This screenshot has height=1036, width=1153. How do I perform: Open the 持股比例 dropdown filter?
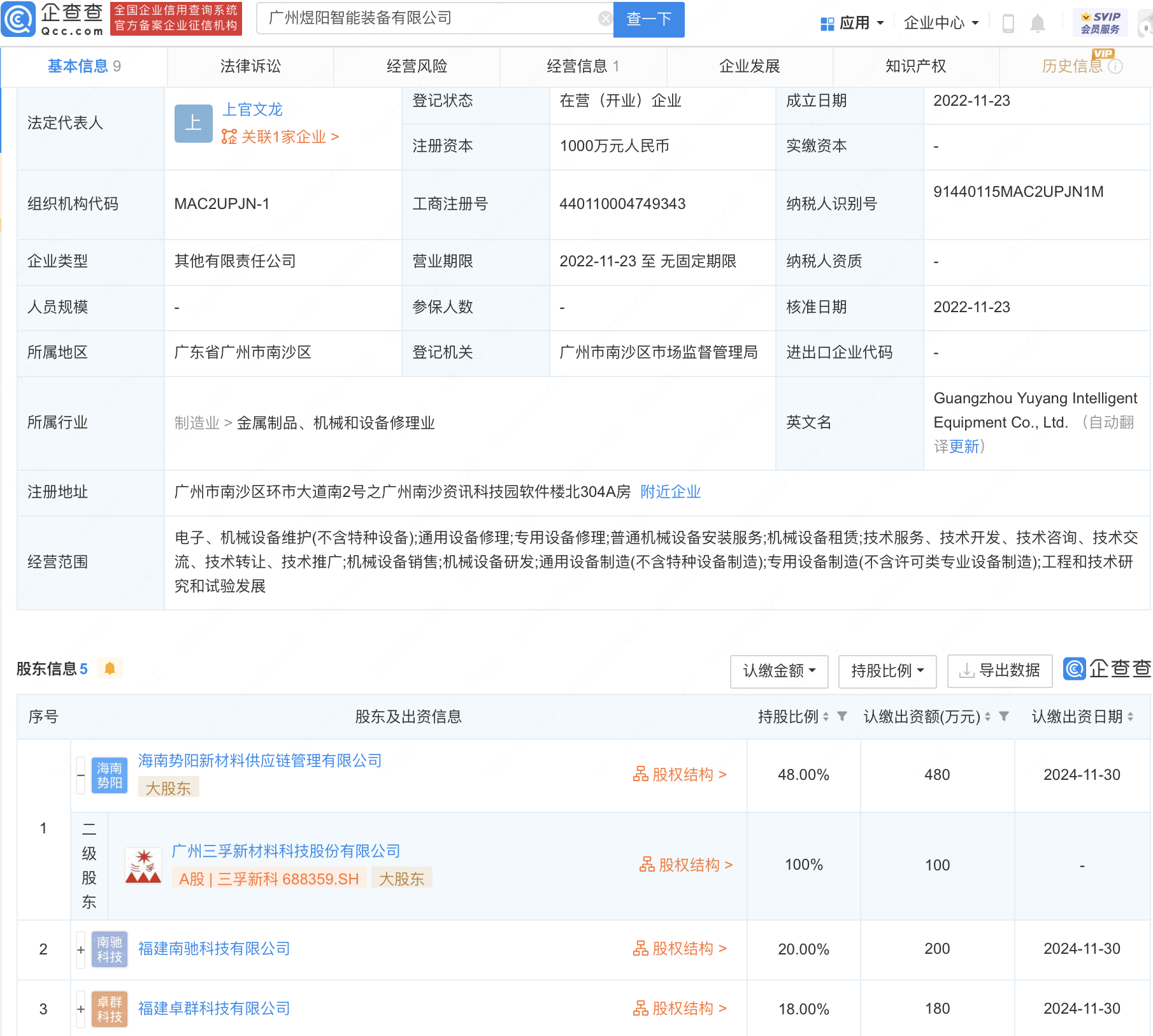[x=887, y=671]
